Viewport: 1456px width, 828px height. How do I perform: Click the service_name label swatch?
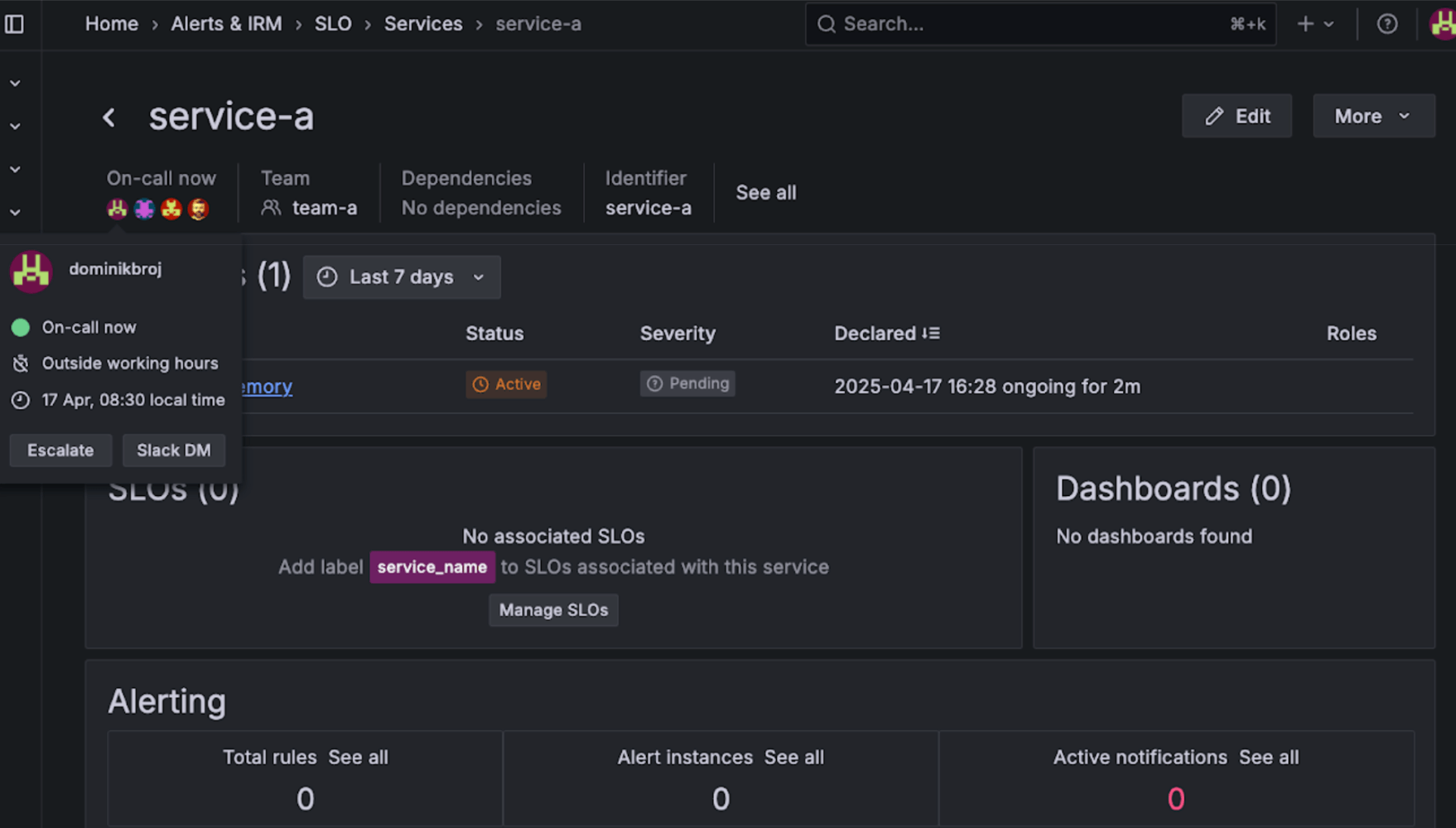coord(431,567)
